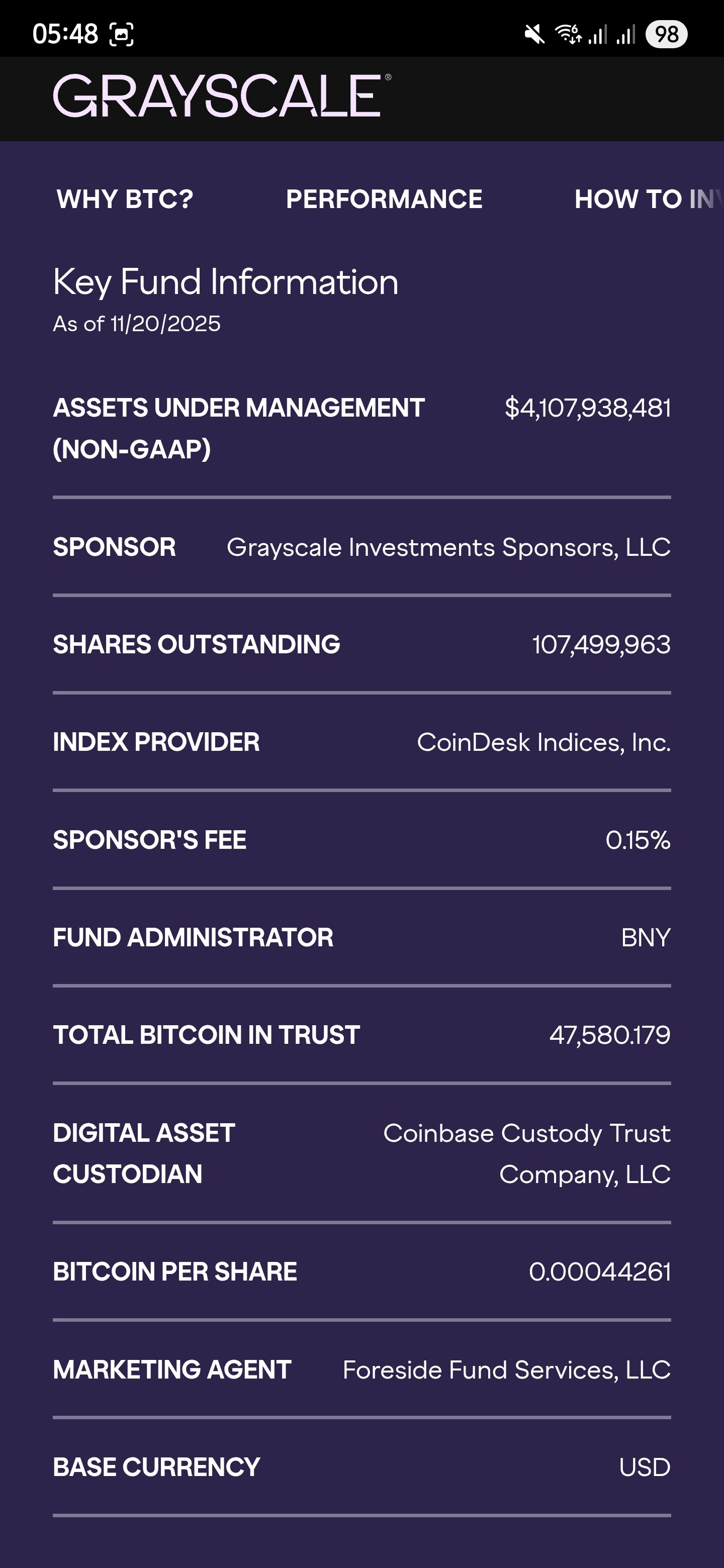
Task: Tap the Grayscale logo
Action: coord(221,96)
